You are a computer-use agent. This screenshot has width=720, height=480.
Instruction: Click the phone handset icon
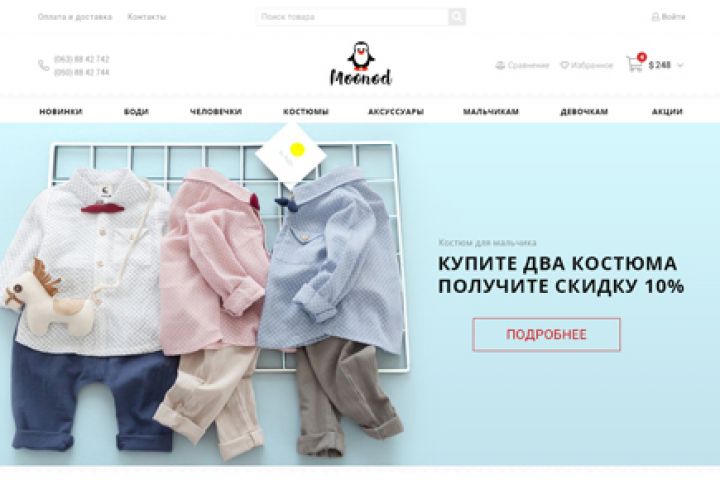pyautogui.click(x=44, y=66)
